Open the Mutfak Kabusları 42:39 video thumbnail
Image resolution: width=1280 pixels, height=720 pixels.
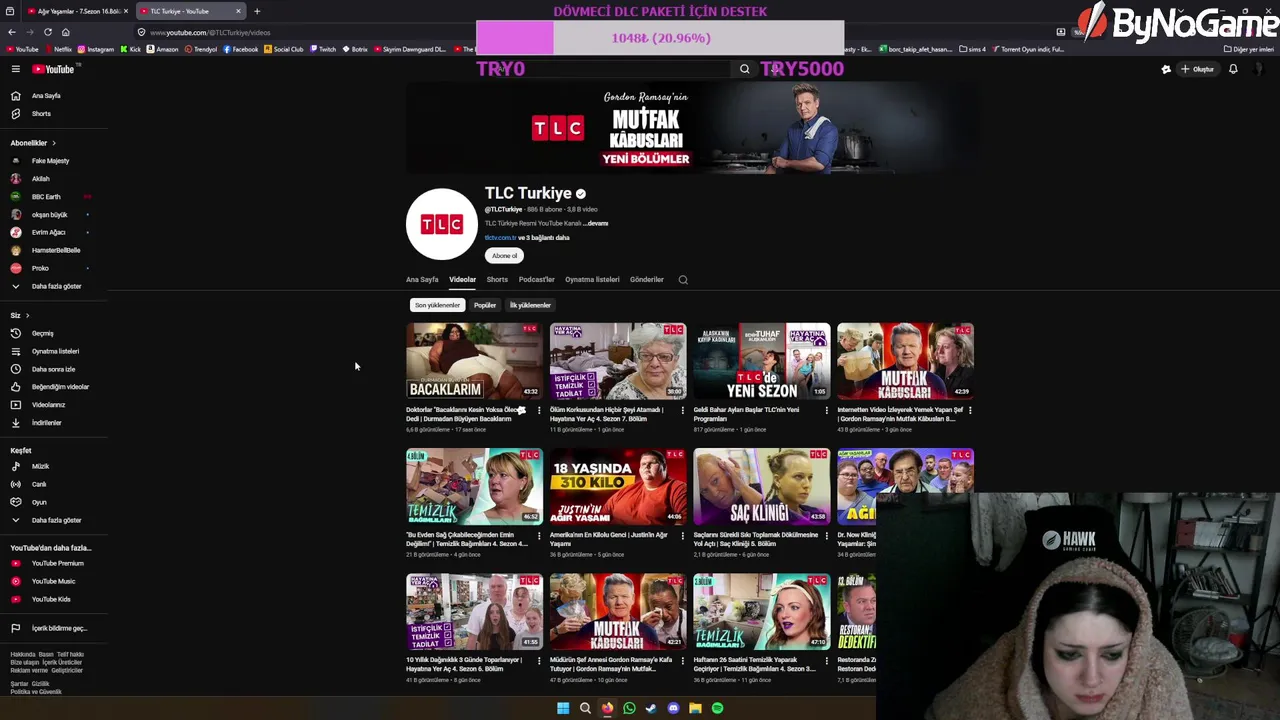(x=905, y=360)
